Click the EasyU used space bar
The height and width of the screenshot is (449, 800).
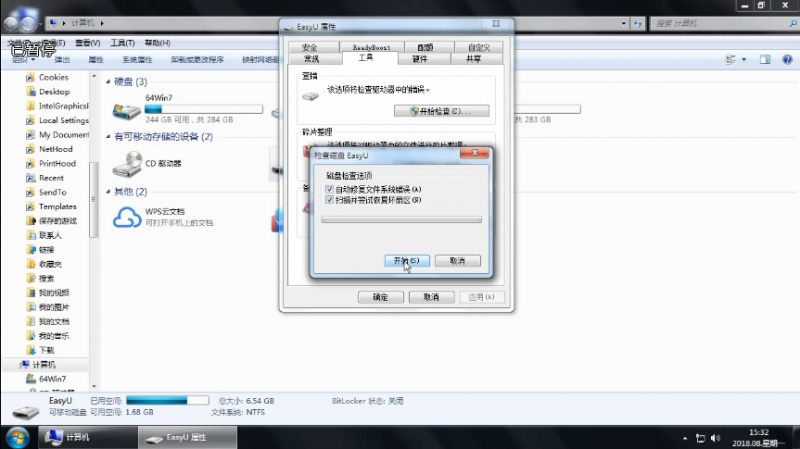168,401
